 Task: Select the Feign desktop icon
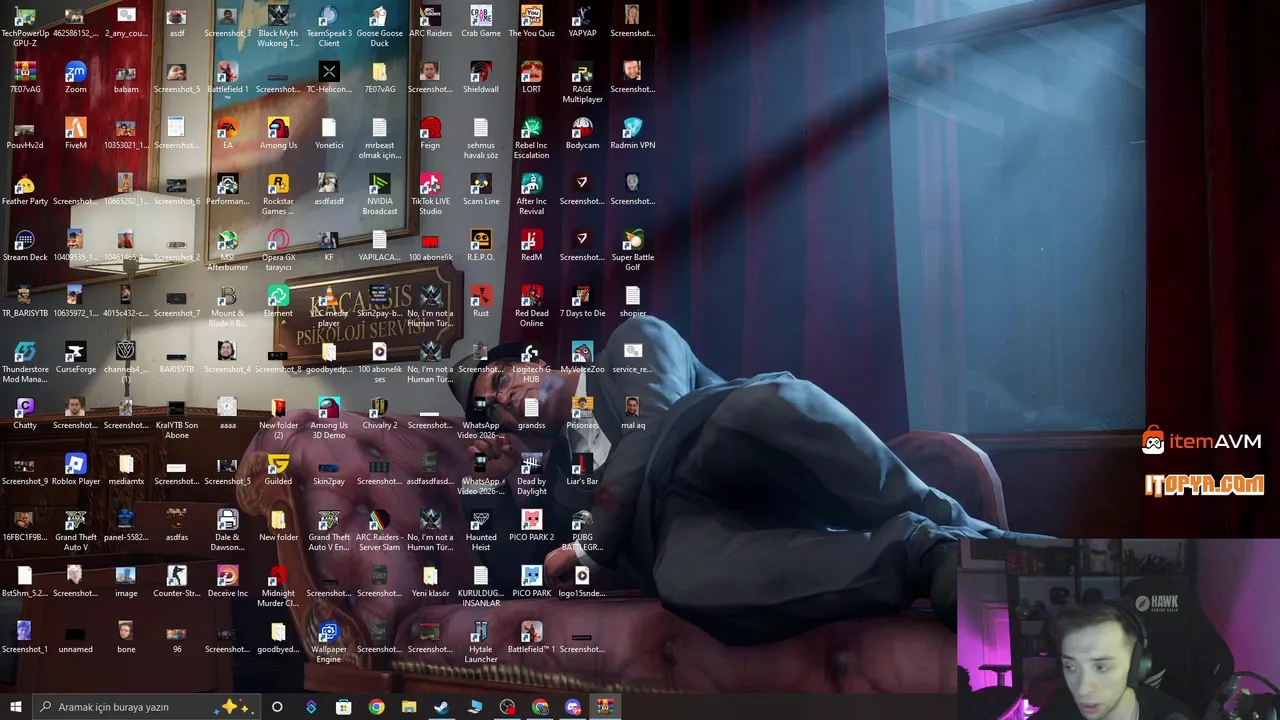tap(430, 133)
